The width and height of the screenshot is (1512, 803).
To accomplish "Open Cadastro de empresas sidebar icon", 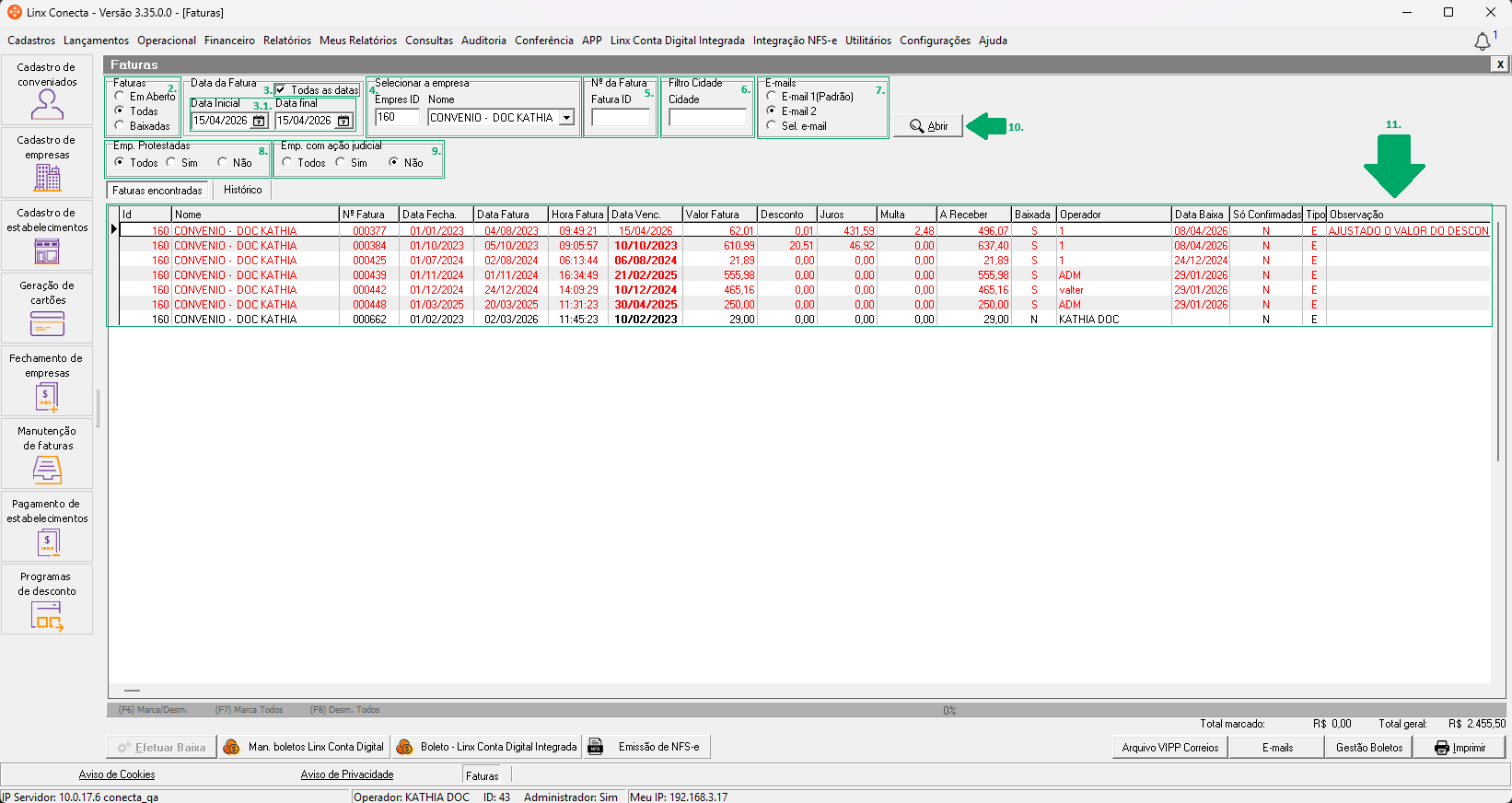I will pyautogui.click(x=47, y=163).
